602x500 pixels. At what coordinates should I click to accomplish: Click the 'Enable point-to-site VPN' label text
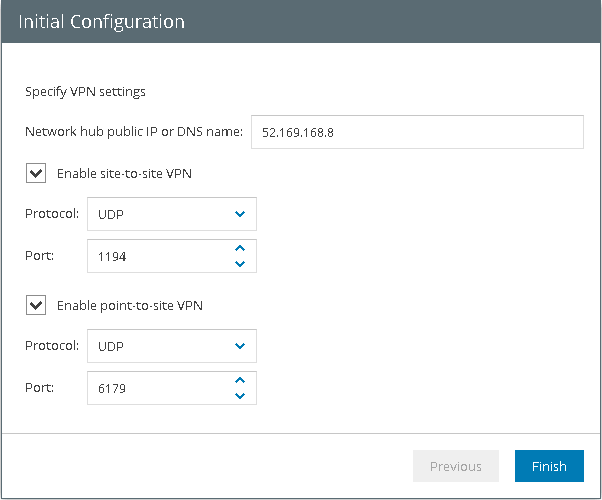point(130,305)
